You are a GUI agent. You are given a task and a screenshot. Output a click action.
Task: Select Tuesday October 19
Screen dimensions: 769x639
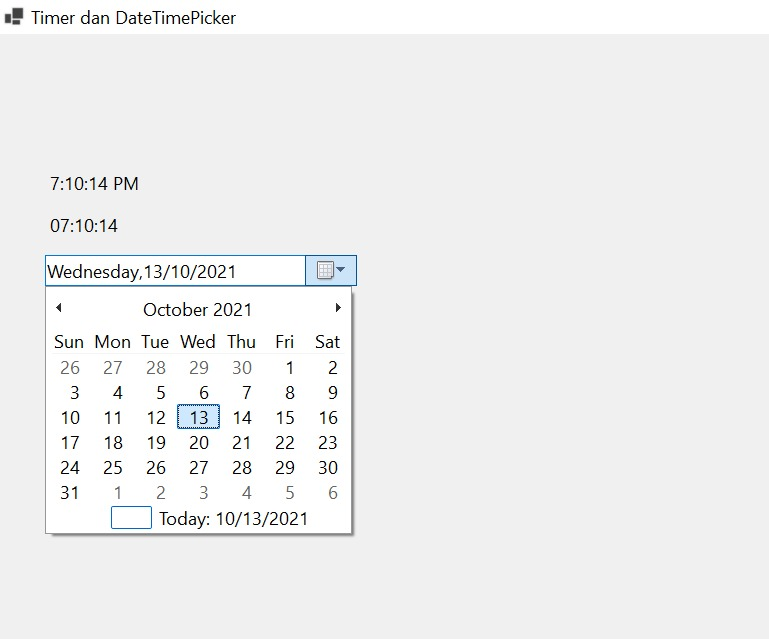156,442
